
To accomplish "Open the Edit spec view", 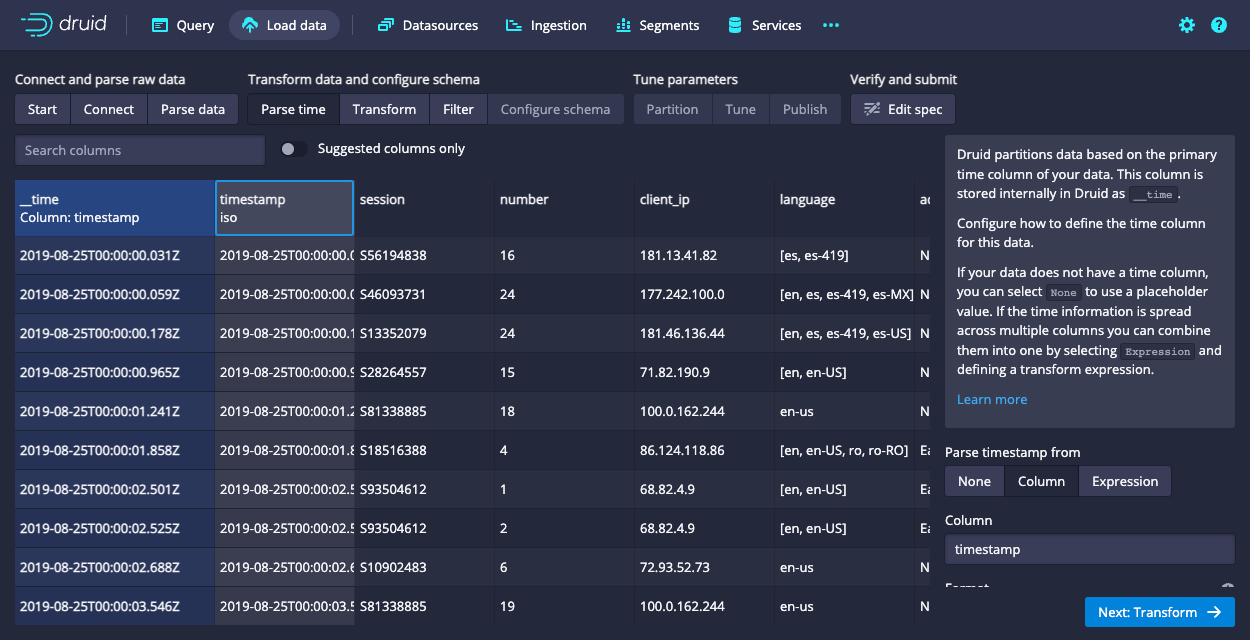I will click(x=902, y=109).
